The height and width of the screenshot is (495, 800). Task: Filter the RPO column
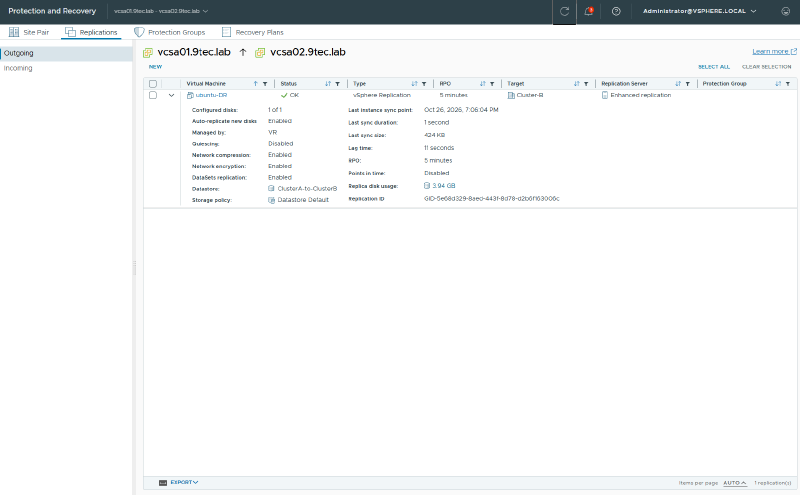pyautogui.click(x=492, y=84)
